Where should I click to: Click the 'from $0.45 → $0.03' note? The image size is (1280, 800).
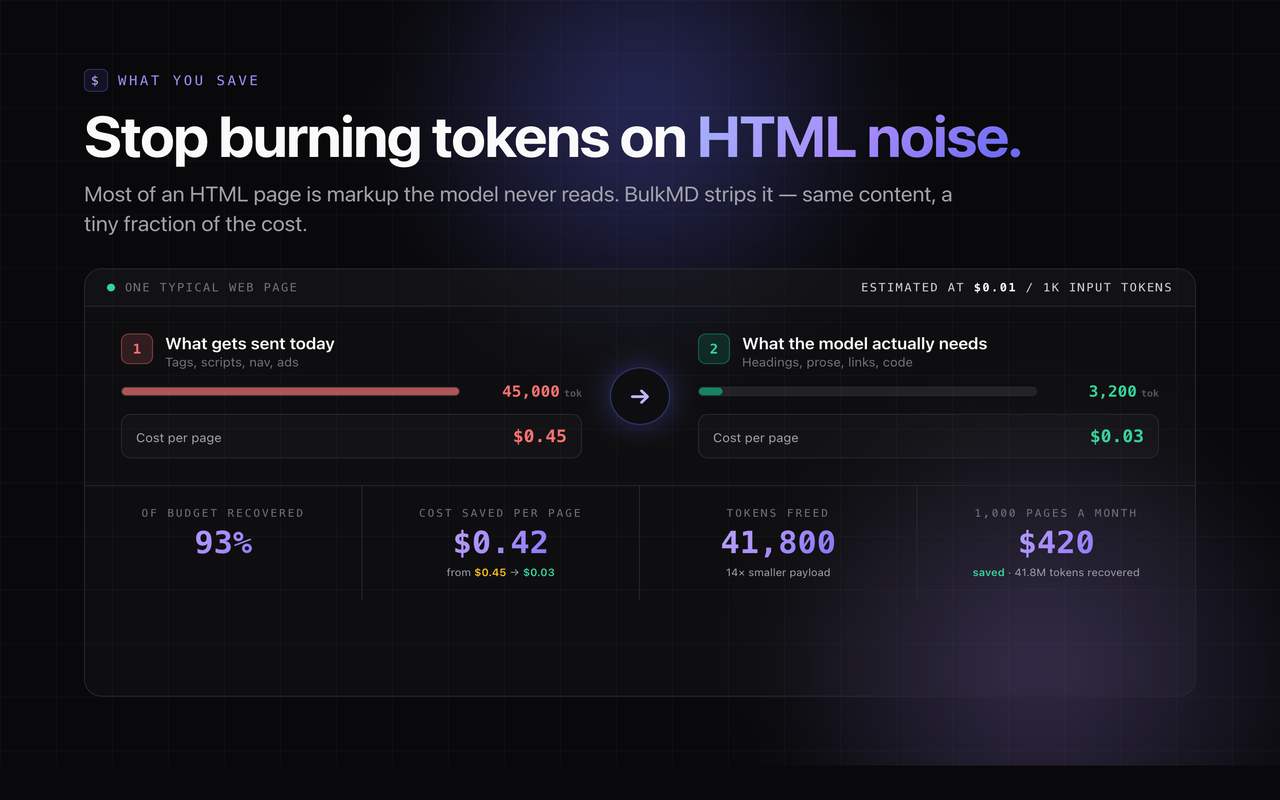coord(500,572)
